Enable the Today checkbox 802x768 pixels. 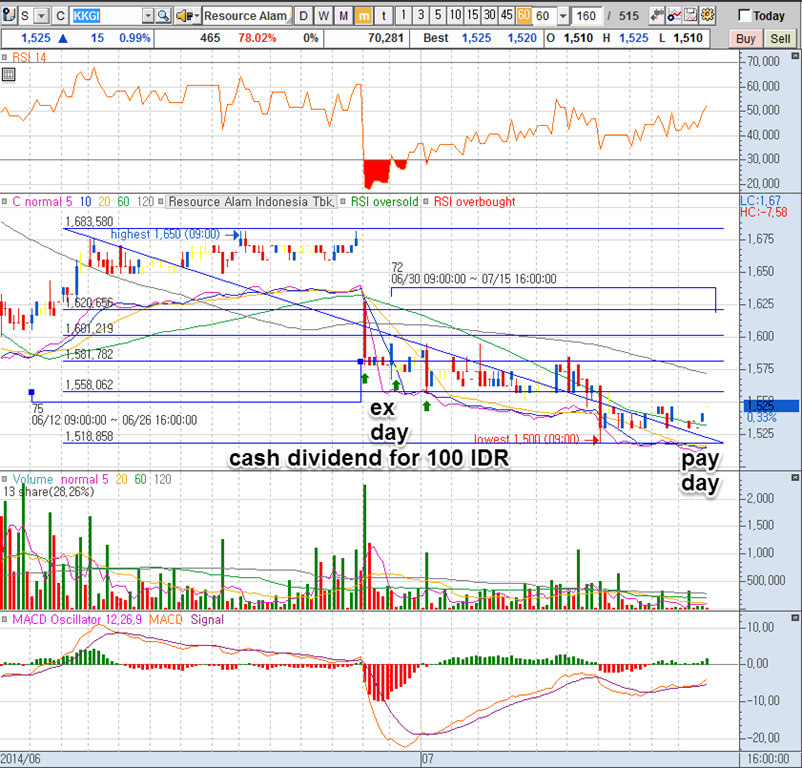744,16
